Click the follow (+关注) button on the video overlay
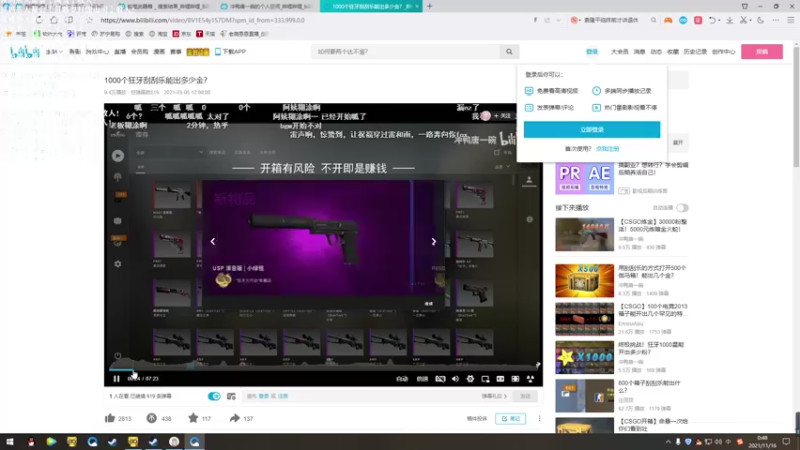This screenshot has height=450, width=800. (502, 116)
